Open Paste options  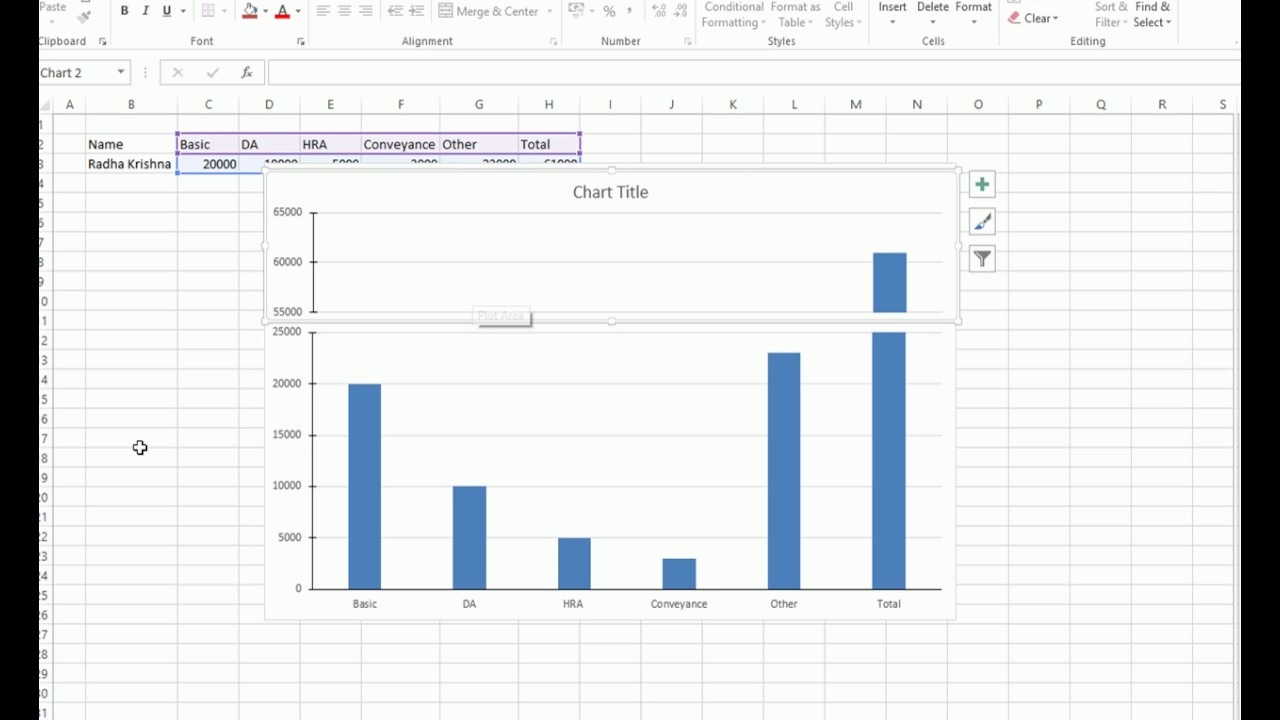tap(52, 12)
